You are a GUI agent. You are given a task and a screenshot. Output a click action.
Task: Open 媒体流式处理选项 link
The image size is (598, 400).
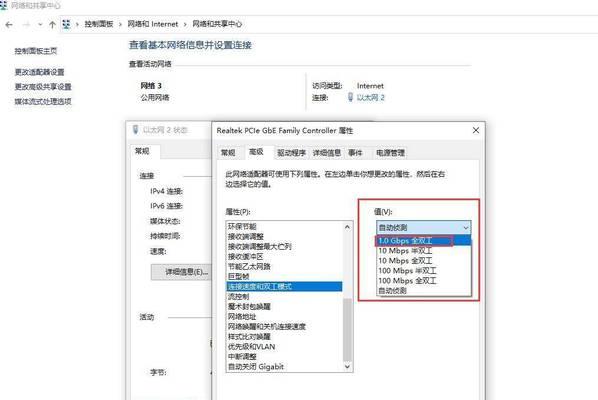(43, 101)
